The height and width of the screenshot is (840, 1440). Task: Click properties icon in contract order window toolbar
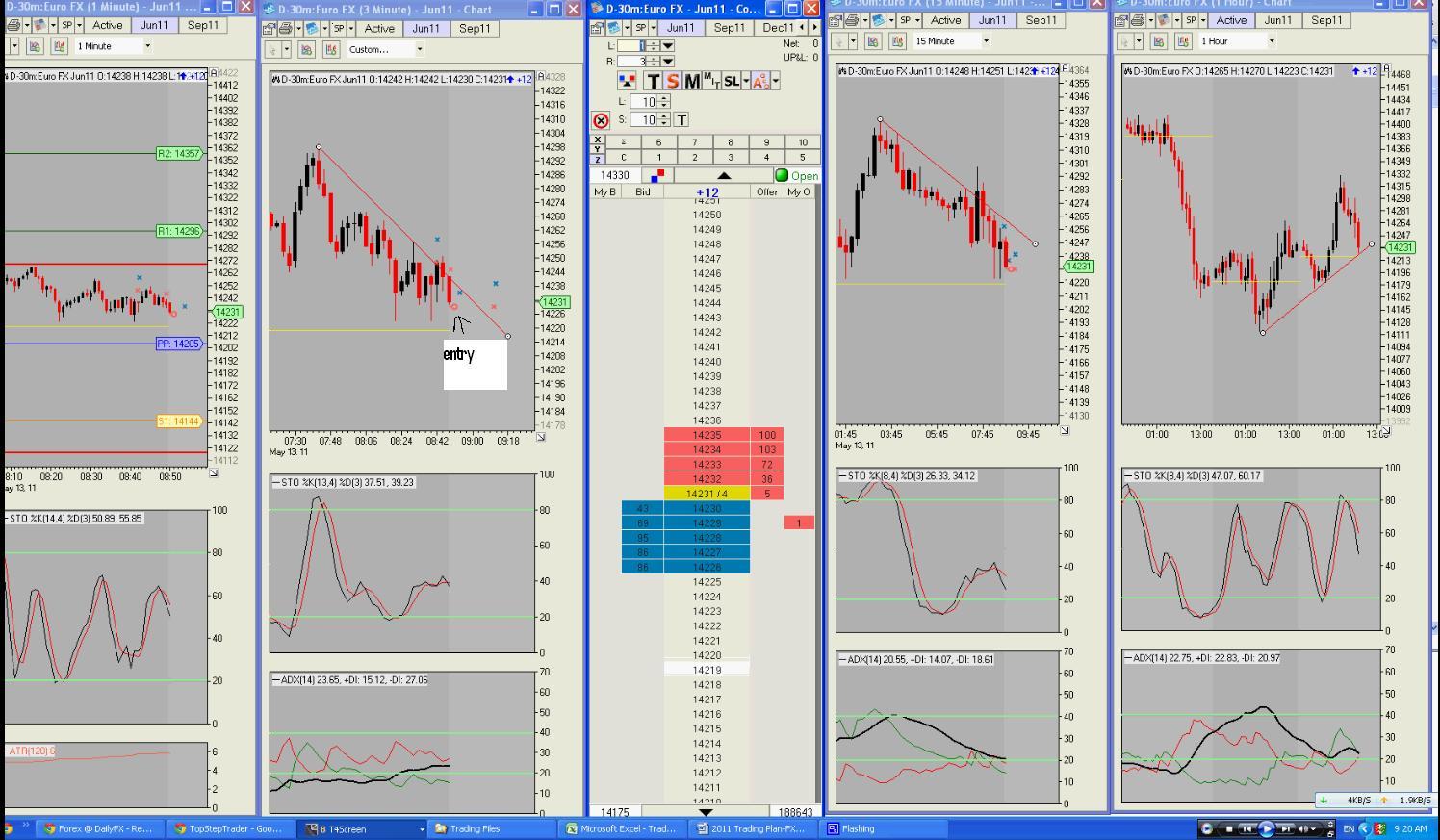(598, 28)
